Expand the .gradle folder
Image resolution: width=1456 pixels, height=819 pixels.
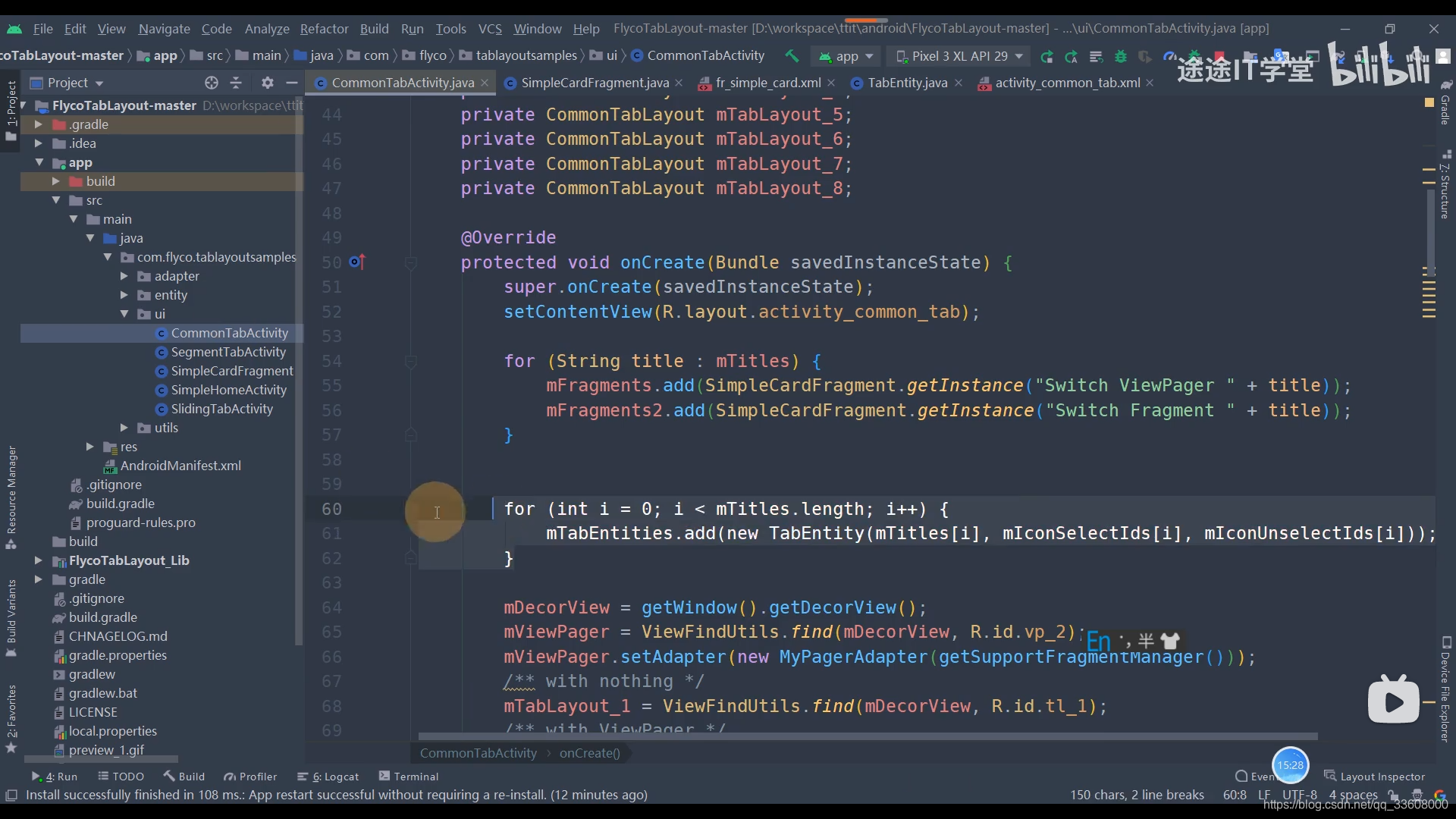point(38,124)
